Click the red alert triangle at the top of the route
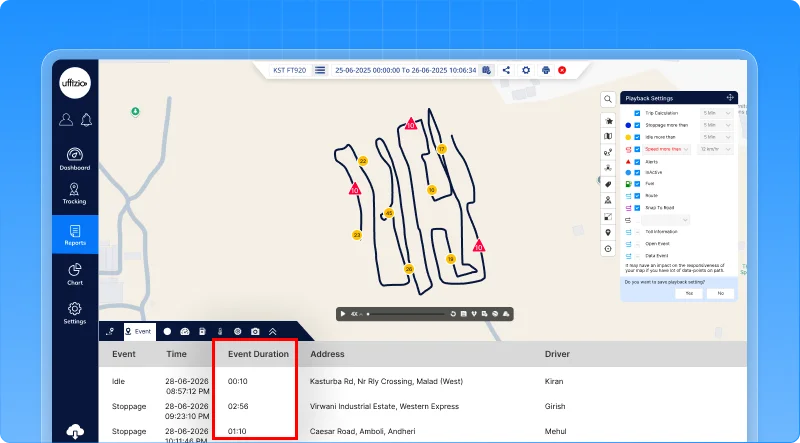The height and width of the screenshot is (443, 800). click(x=411, y=124)
